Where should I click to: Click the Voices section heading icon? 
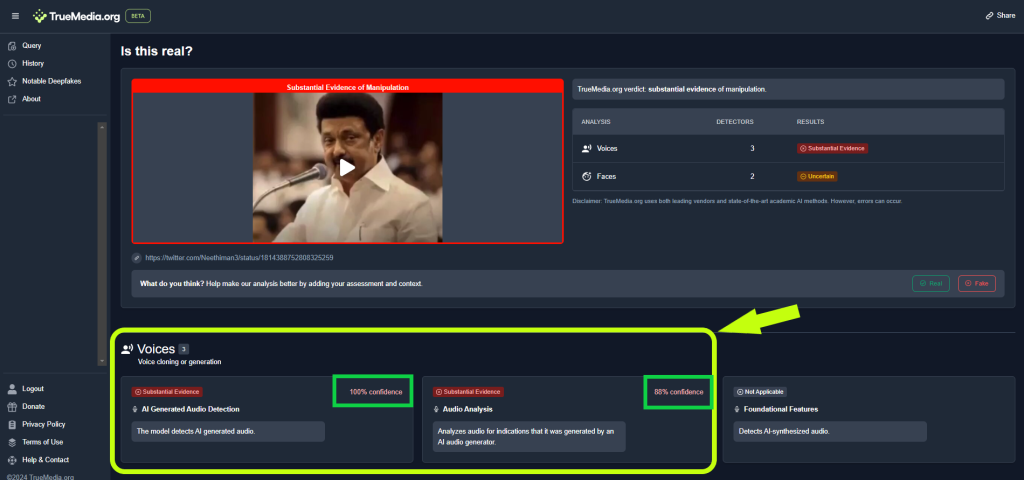click(x=127, y=349)
